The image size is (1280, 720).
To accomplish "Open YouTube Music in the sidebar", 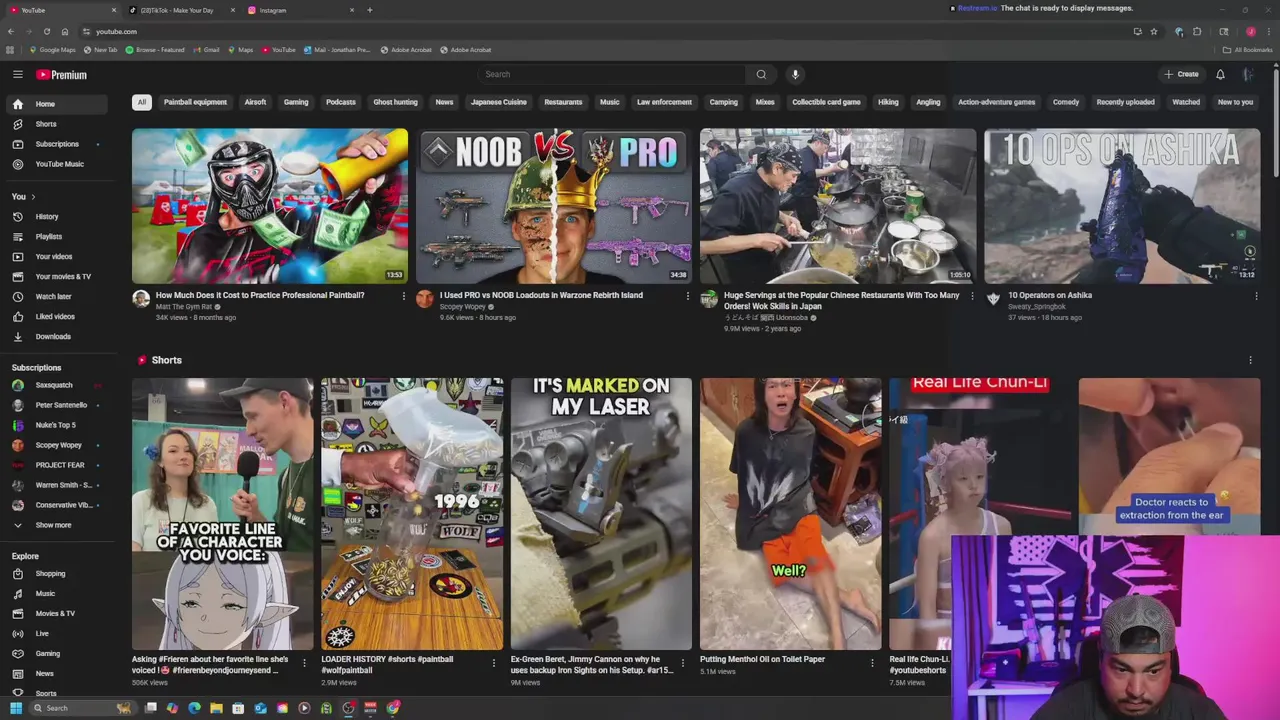I will click(x=58, y=164).
